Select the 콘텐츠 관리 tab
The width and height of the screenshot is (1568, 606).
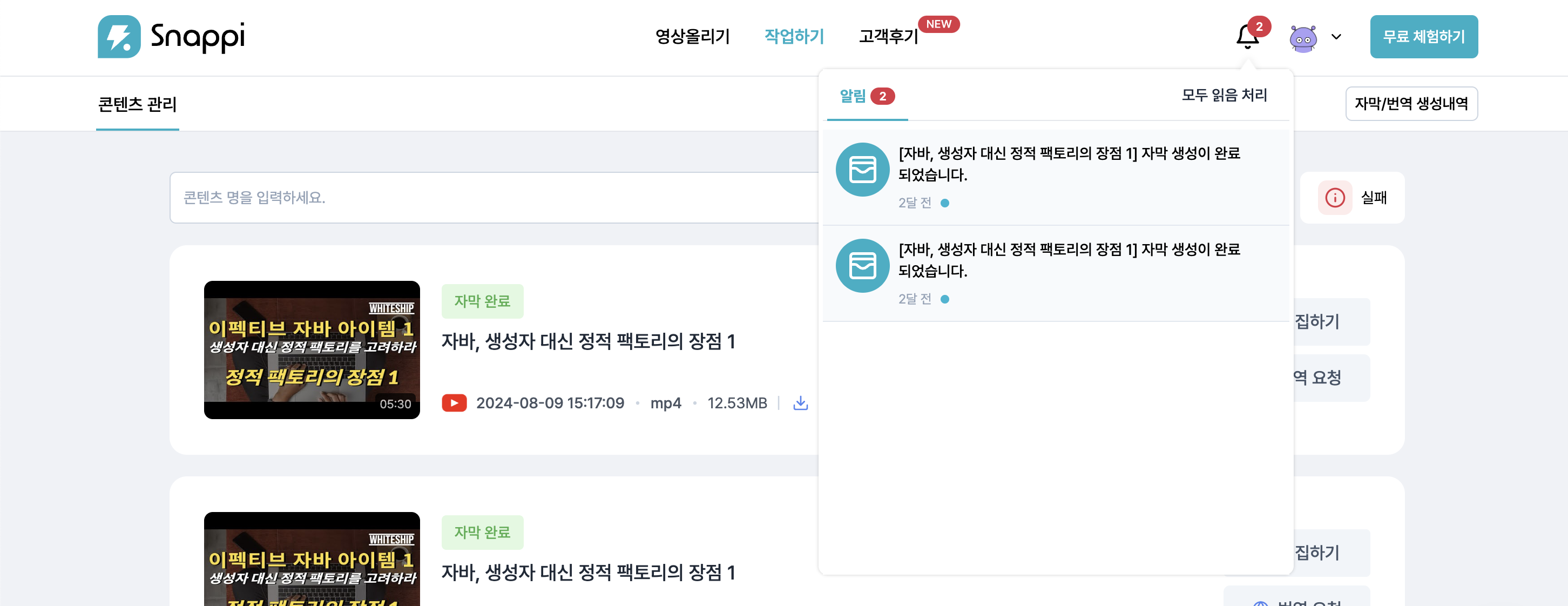coord(138,105)
